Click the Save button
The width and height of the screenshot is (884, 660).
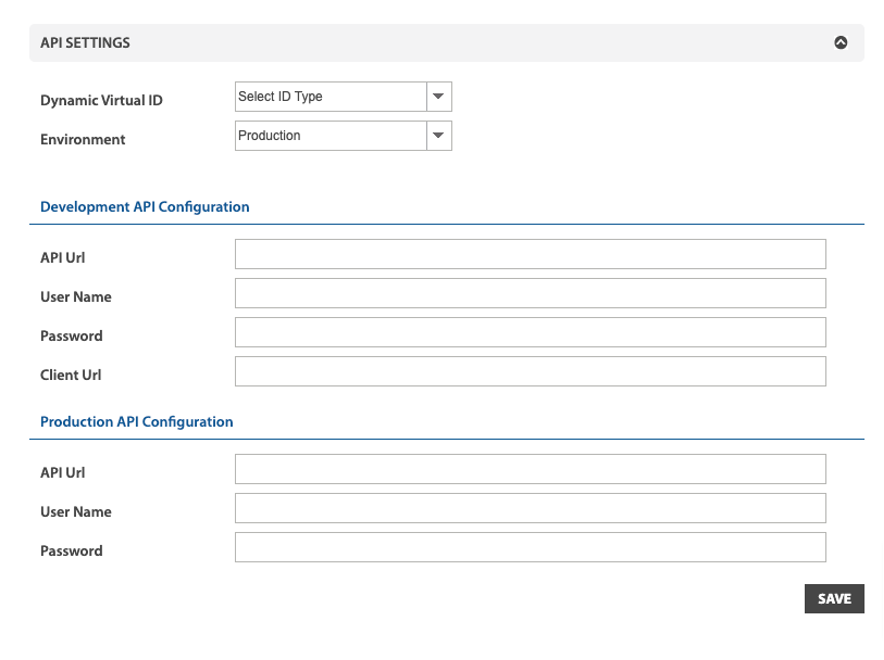834,599
